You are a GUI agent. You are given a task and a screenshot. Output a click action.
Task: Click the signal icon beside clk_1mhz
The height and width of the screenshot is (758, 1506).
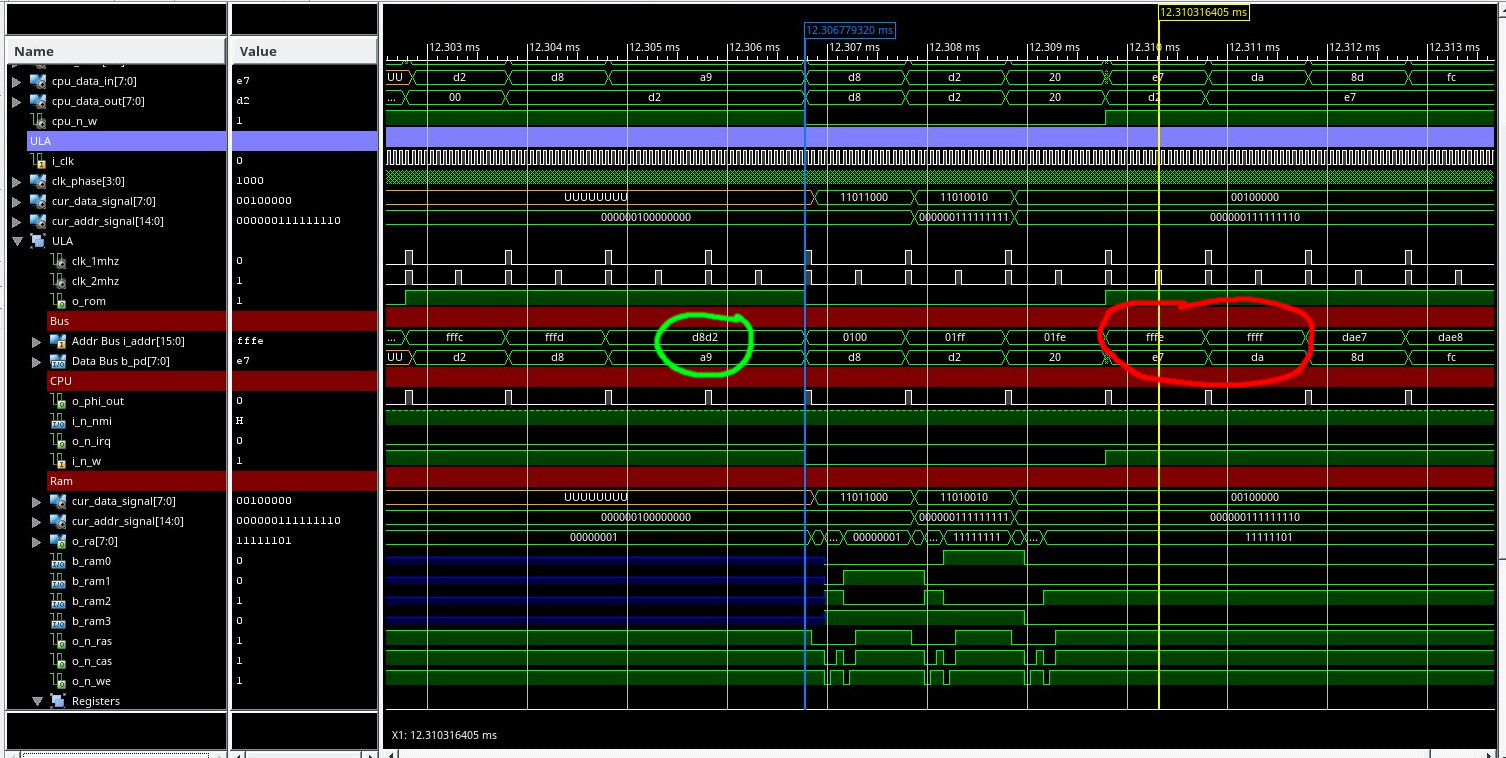tap(58, 261)
